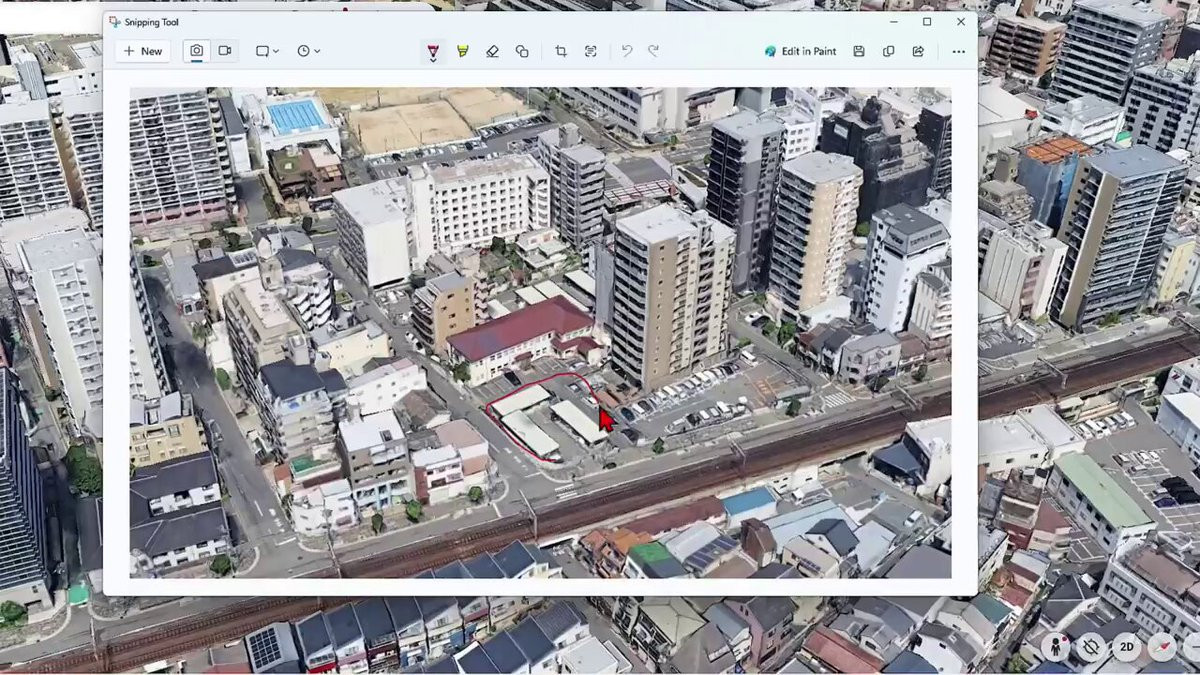The height and width of the screenshot is (675, 1200).
Task: Switch to photo Snip mode
Action: (x=197, y=51)
